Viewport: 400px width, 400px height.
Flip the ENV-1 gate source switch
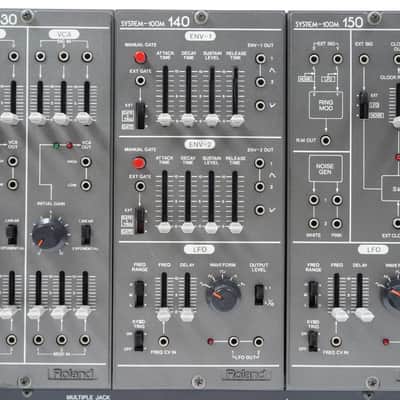point(141,115)
